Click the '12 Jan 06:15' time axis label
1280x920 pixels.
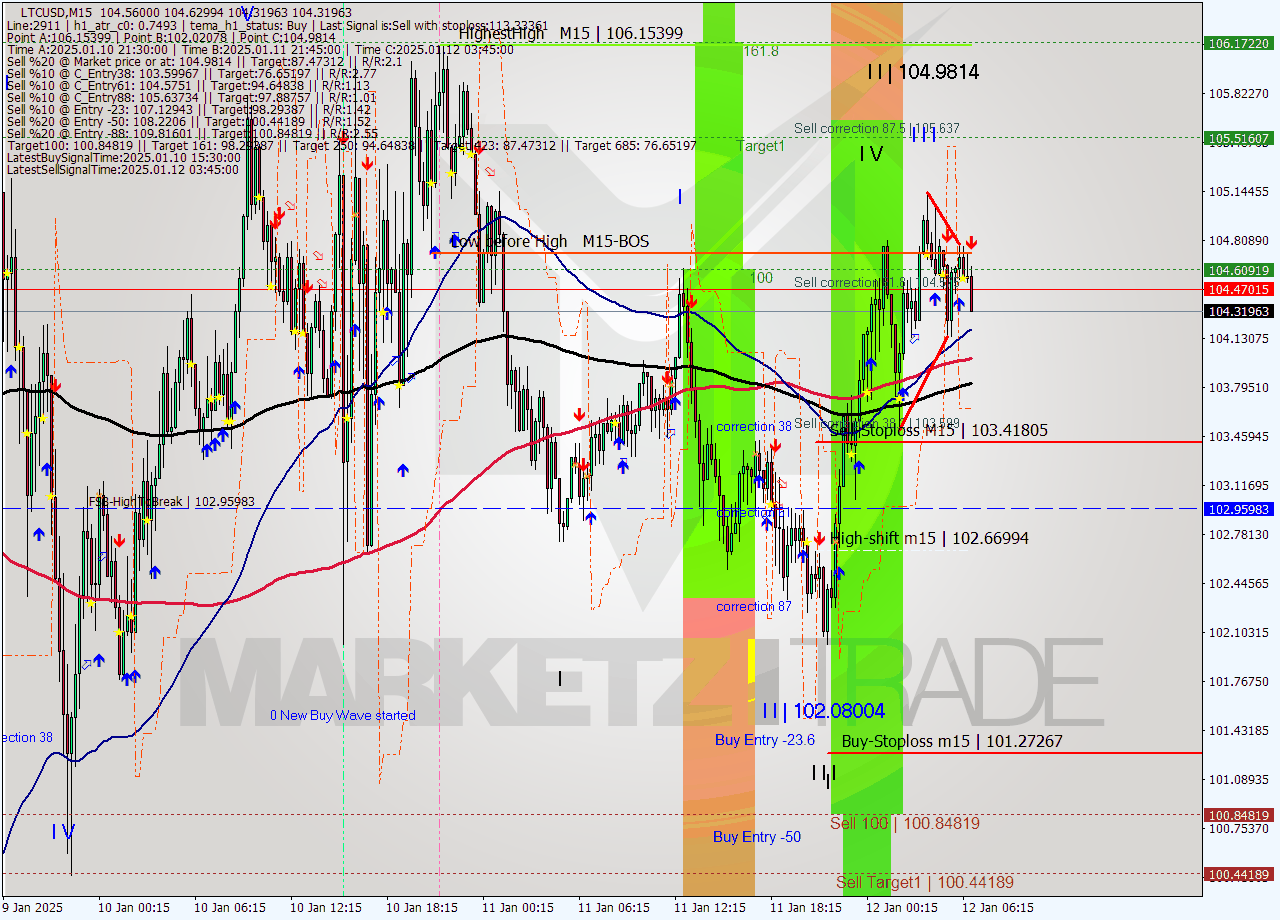[x=997, y=908]
